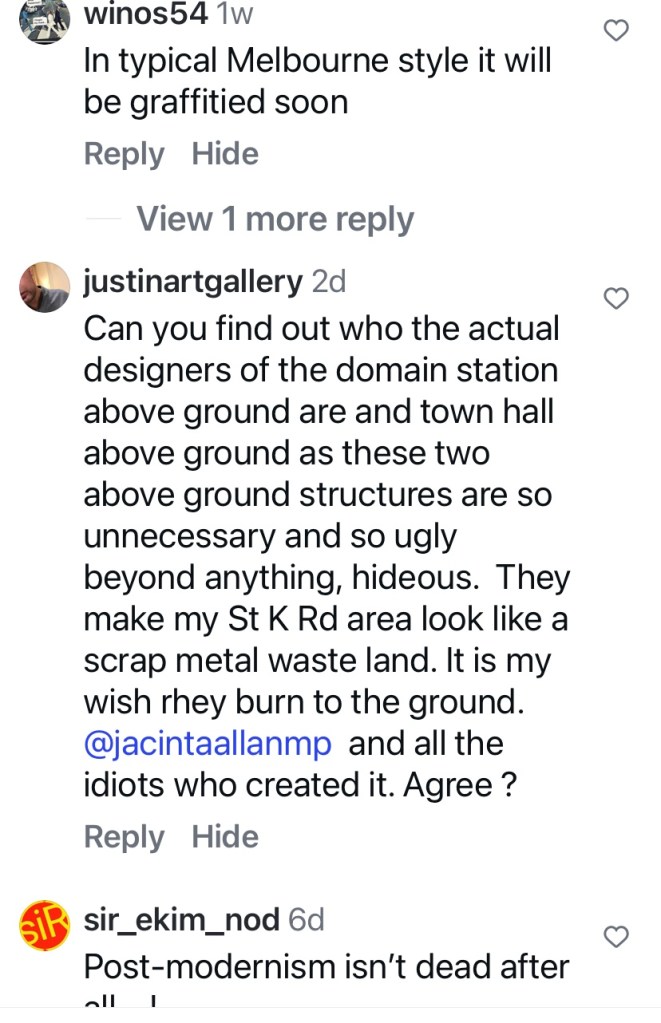
Task: Reply to justinartgallery's comment
Action: click(x=124, y=837)
